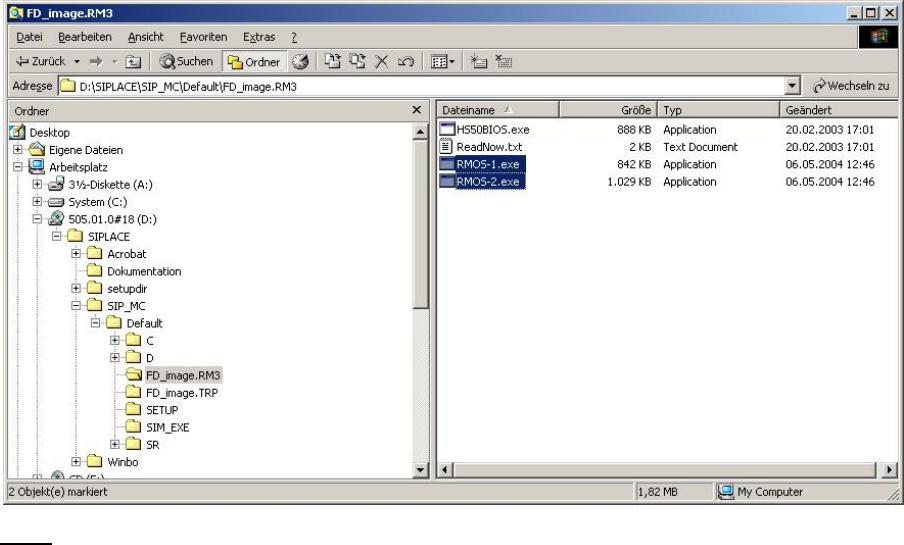Open the address bar dropdown arrow
The image size is (904, 545).
[794, 86]
